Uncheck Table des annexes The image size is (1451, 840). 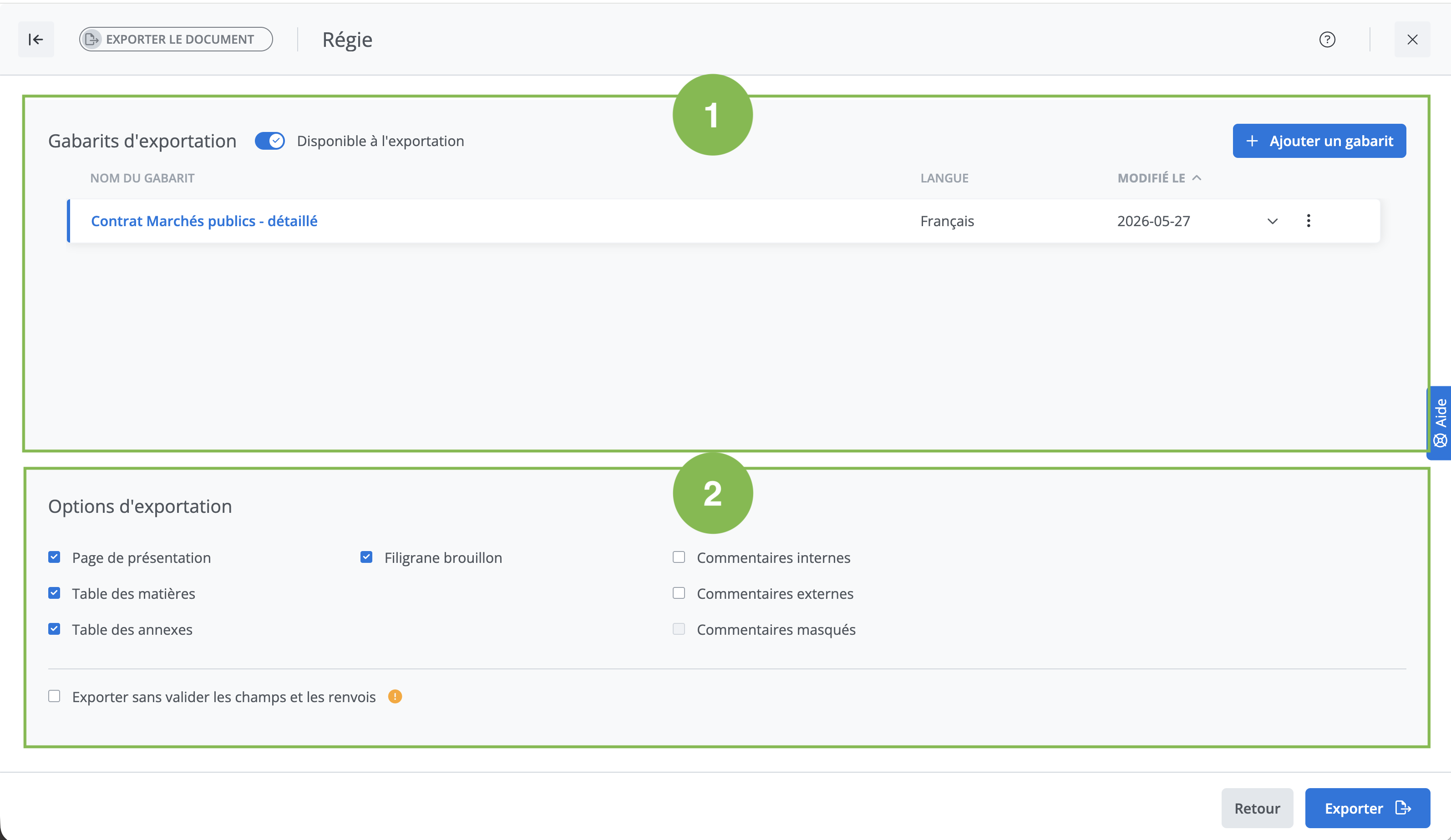(x=54, y=629)
